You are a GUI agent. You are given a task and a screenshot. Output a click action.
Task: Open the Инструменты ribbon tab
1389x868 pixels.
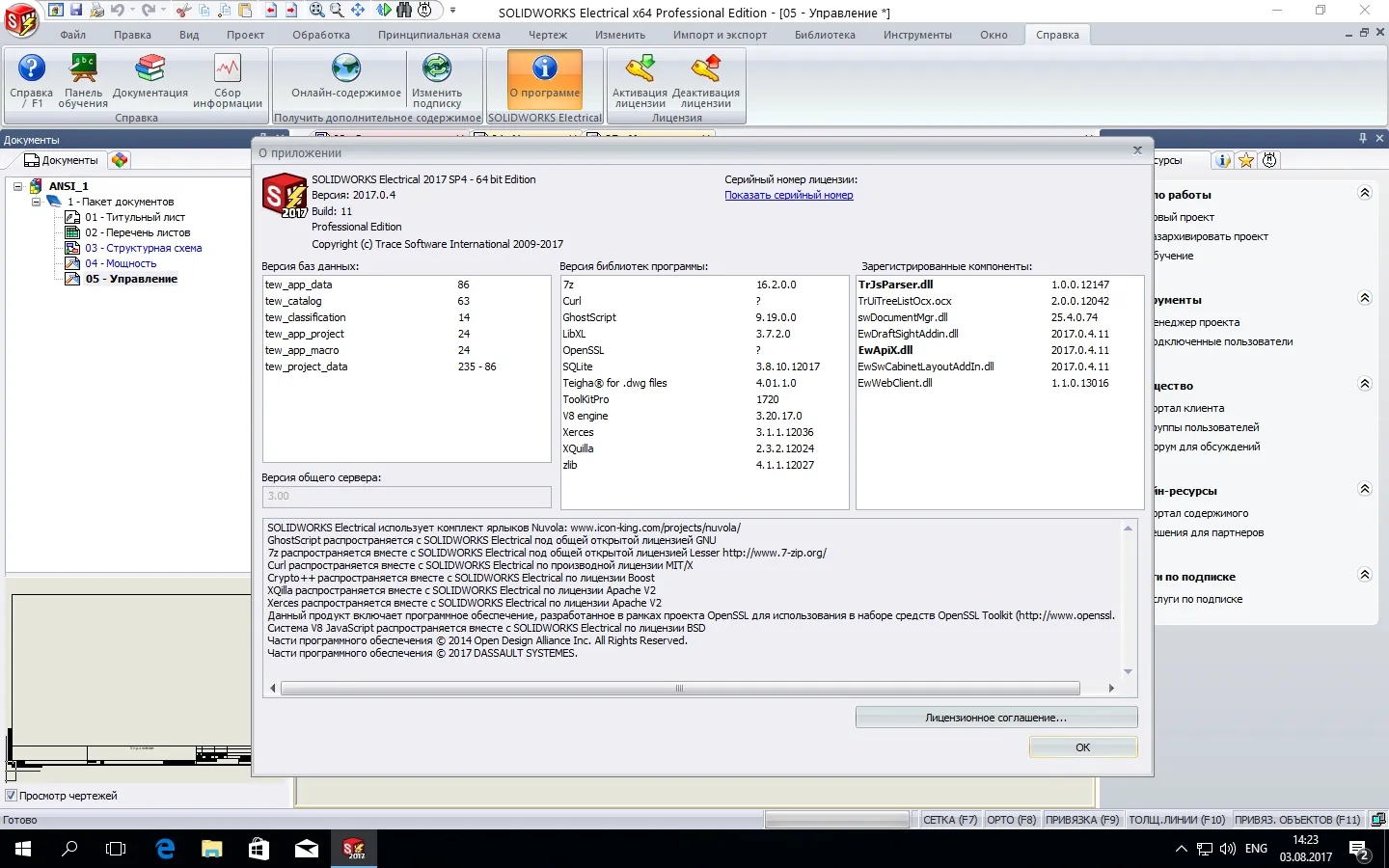pyautogui.click(x=917, y=35)
